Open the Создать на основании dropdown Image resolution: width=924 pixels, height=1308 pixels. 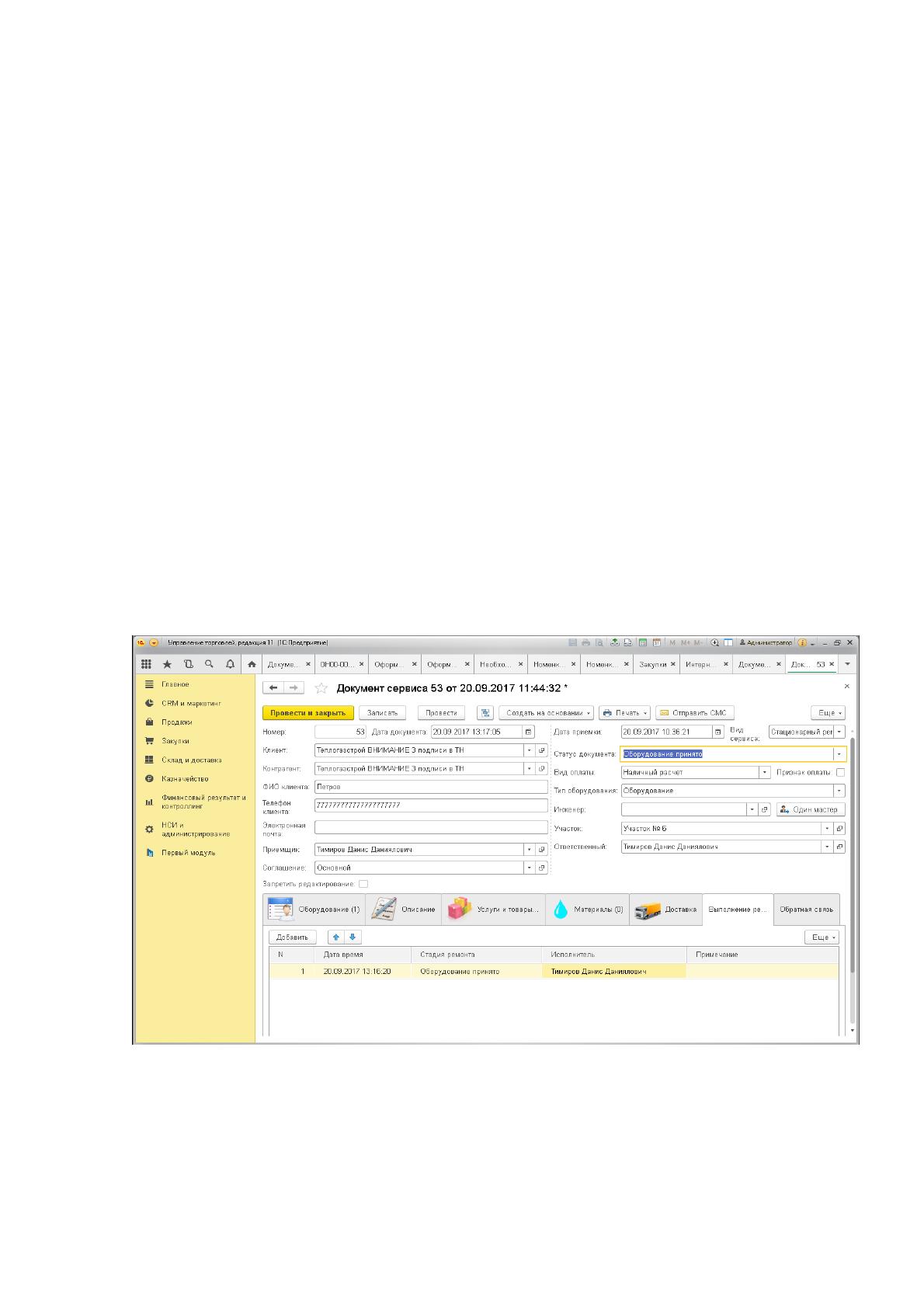point(546,712)
